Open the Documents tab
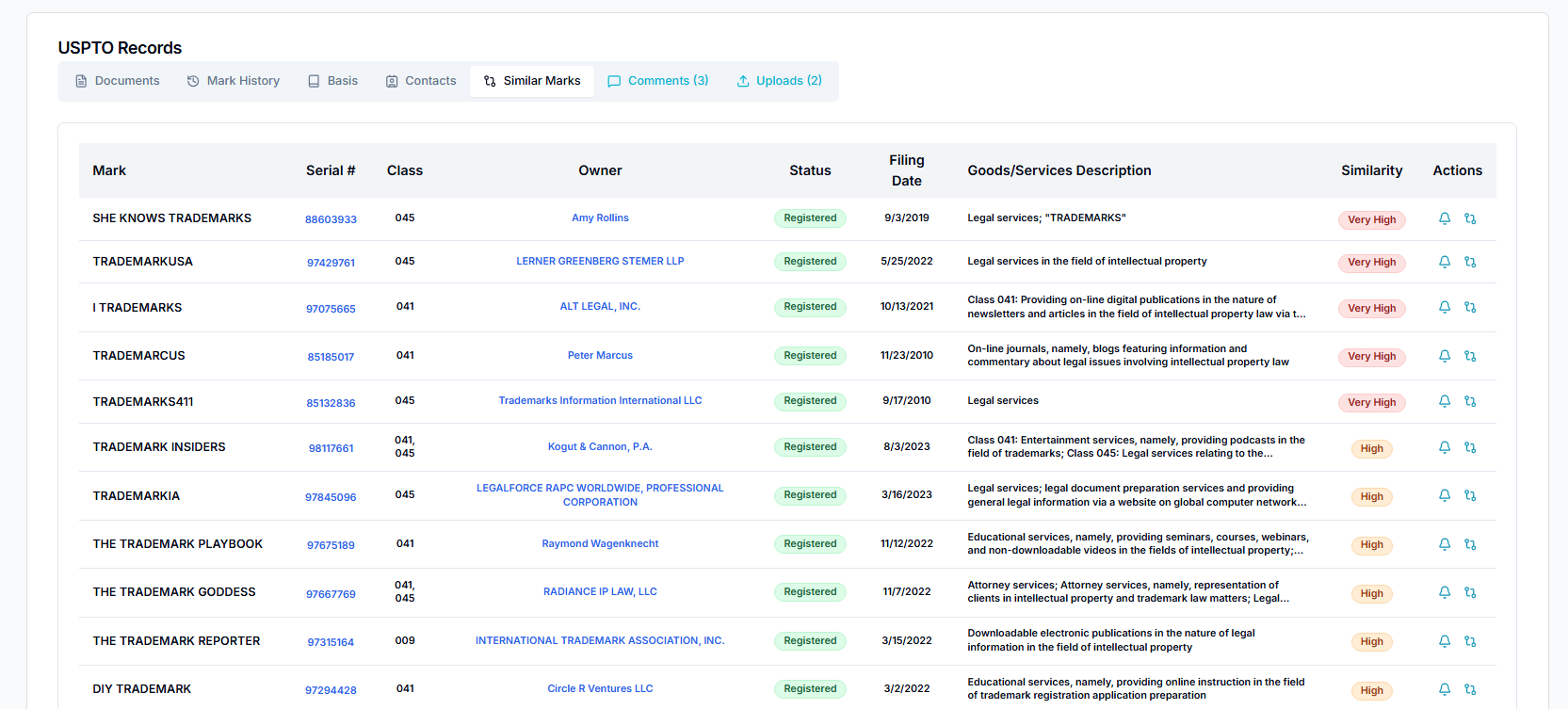The image size is (1568, 709). [x=118, y=81]
